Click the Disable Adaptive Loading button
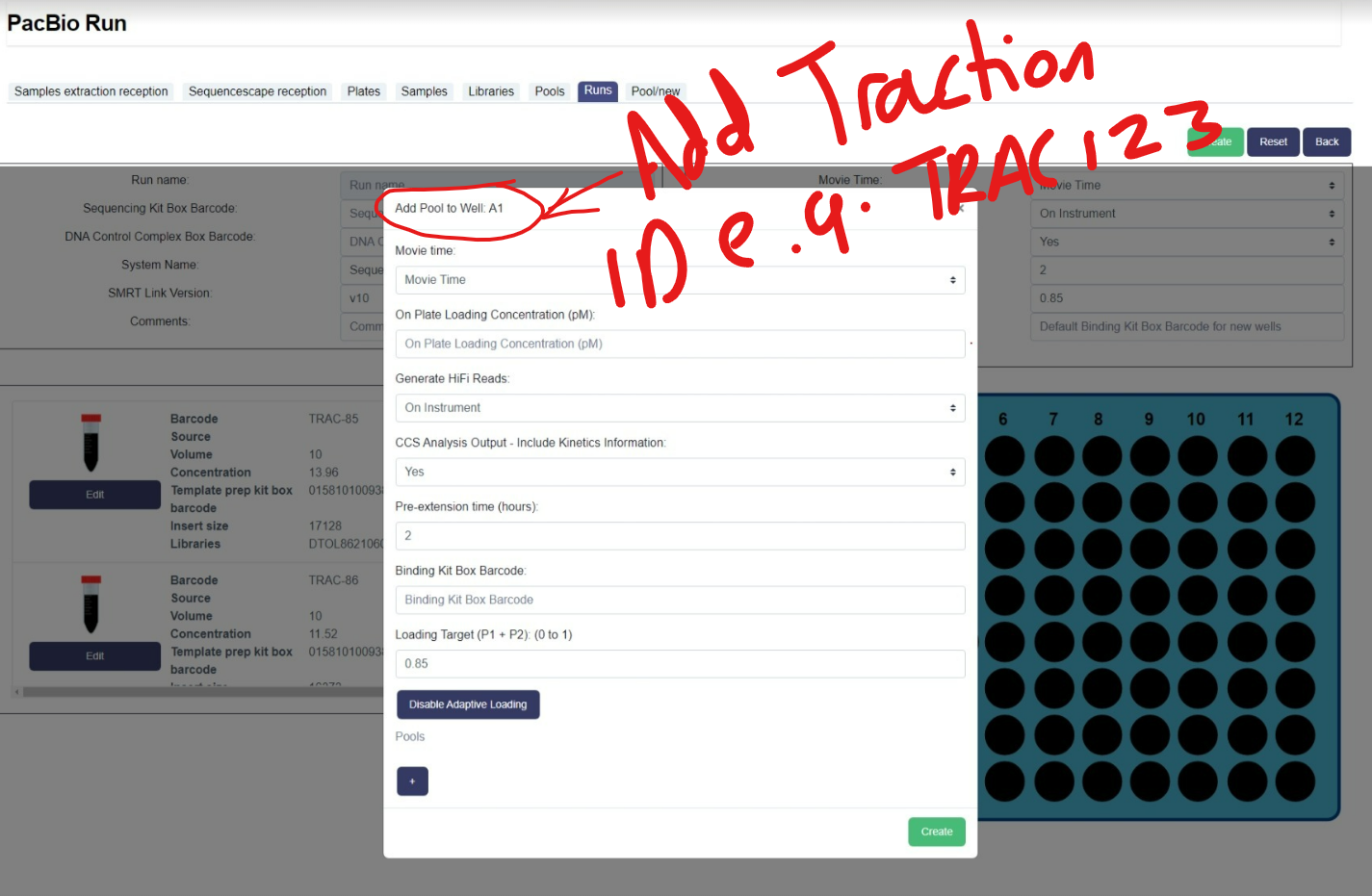The image size is (1372, 896). pyautogui.click(x=468, y=704)
